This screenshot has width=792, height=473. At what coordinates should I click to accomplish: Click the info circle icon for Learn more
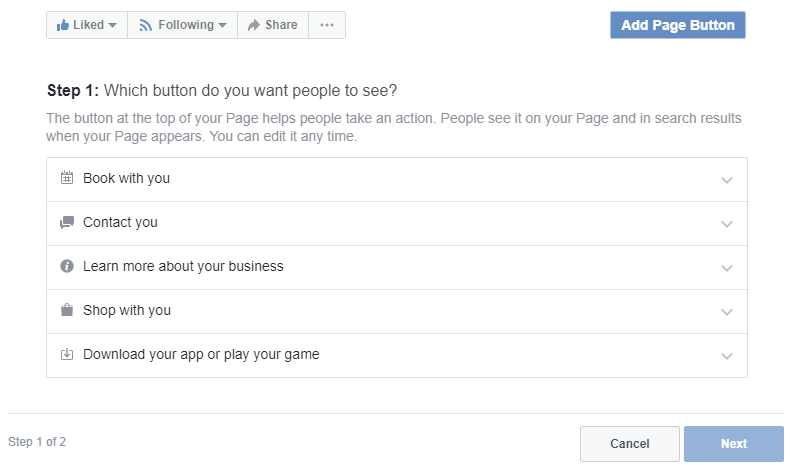pyautogui.click(x=67, y=266)
